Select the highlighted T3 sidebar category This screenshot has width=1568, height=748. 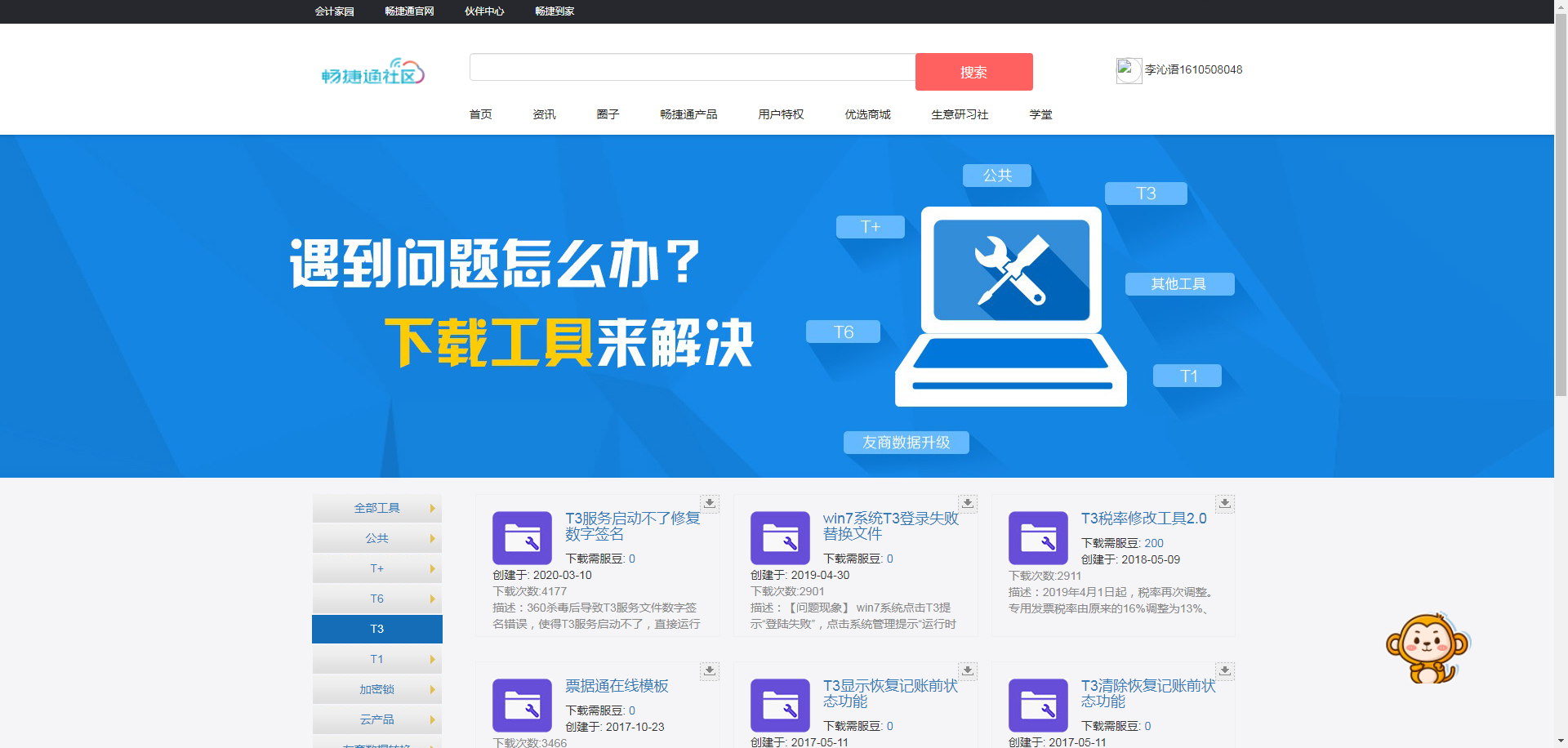[x=377, y=629]
